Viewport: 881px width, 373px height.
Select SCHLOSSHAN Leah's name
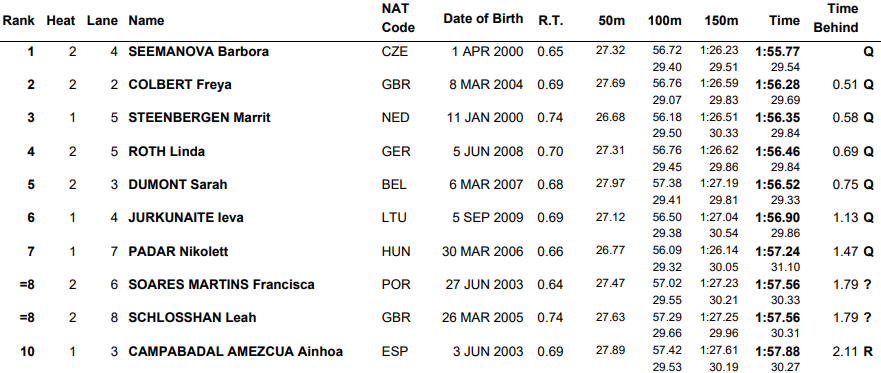[192, 318]
